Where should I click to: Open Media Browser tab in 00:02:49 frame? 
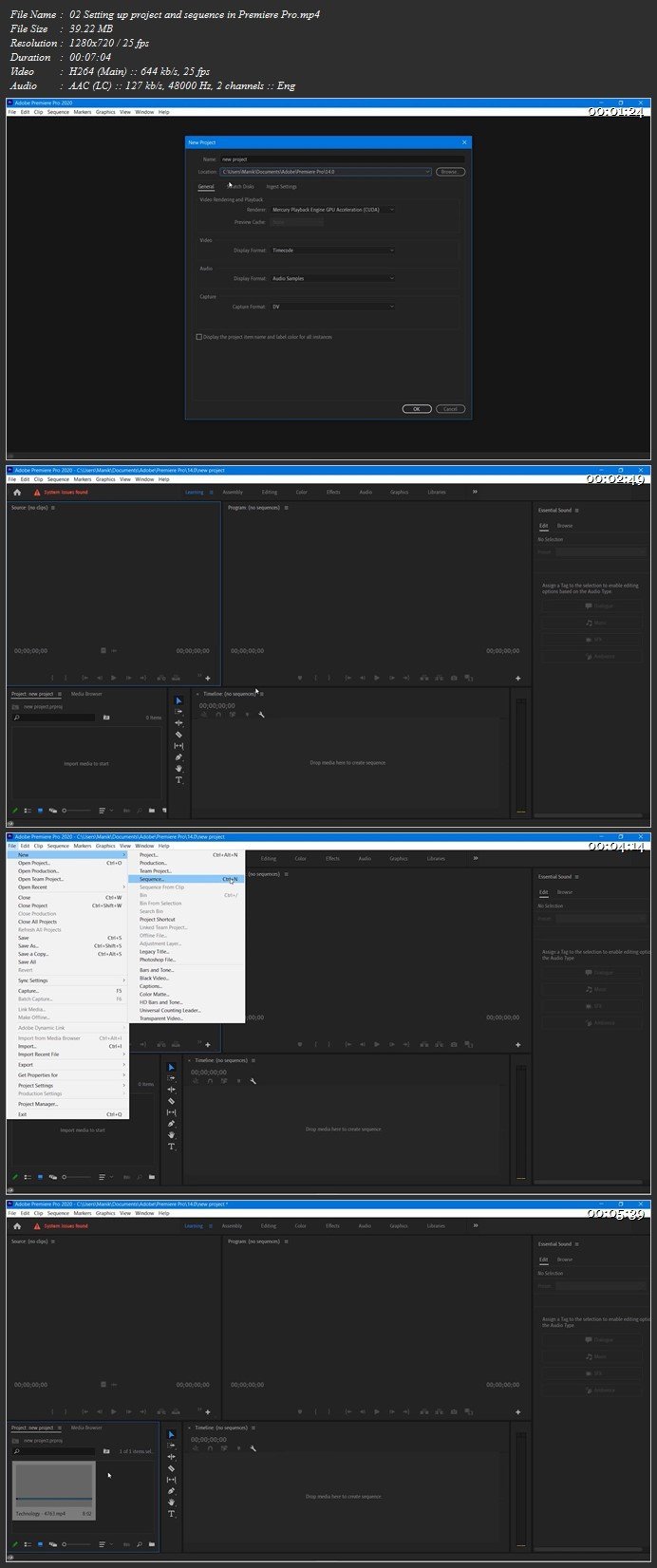pos(86,694)
